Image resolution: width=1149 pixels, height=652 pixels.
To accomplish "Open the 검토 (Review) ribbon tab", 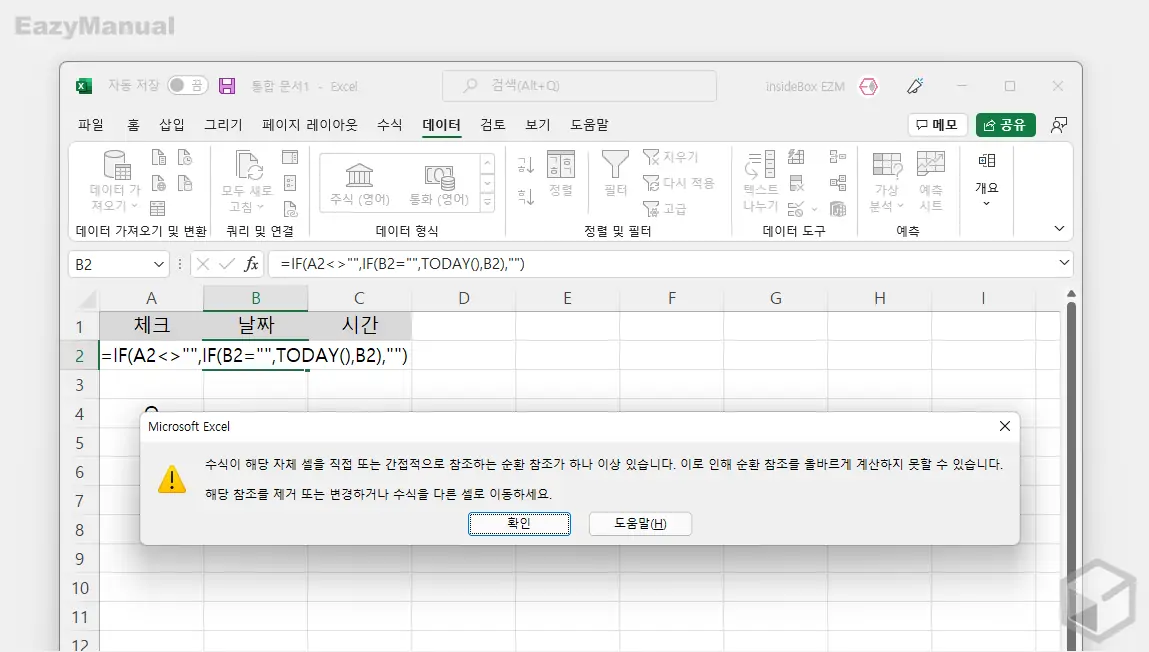I will click(489, 125).
